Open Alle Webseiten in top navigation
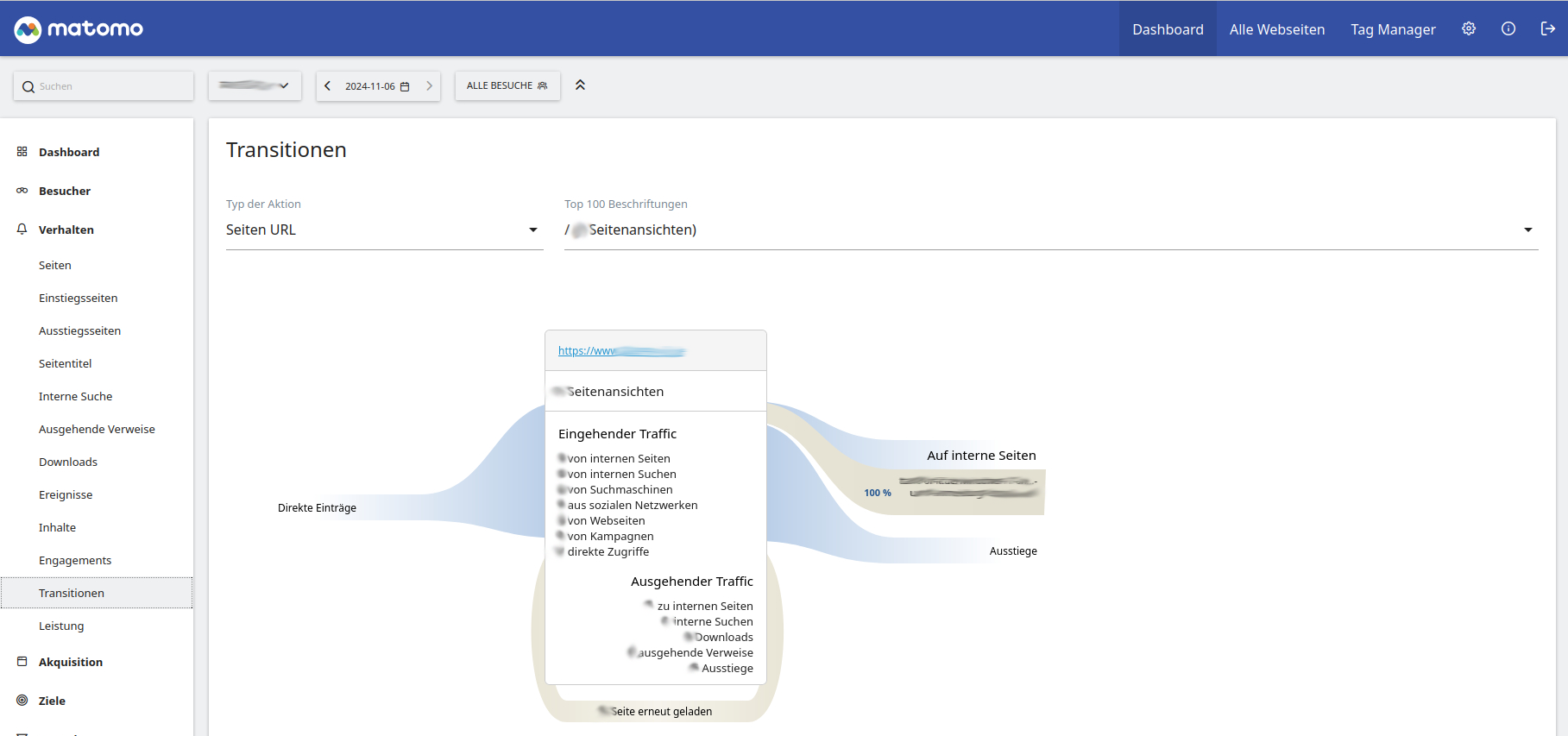Screen dimensions: 1568x736 (x=1277, y=29)
